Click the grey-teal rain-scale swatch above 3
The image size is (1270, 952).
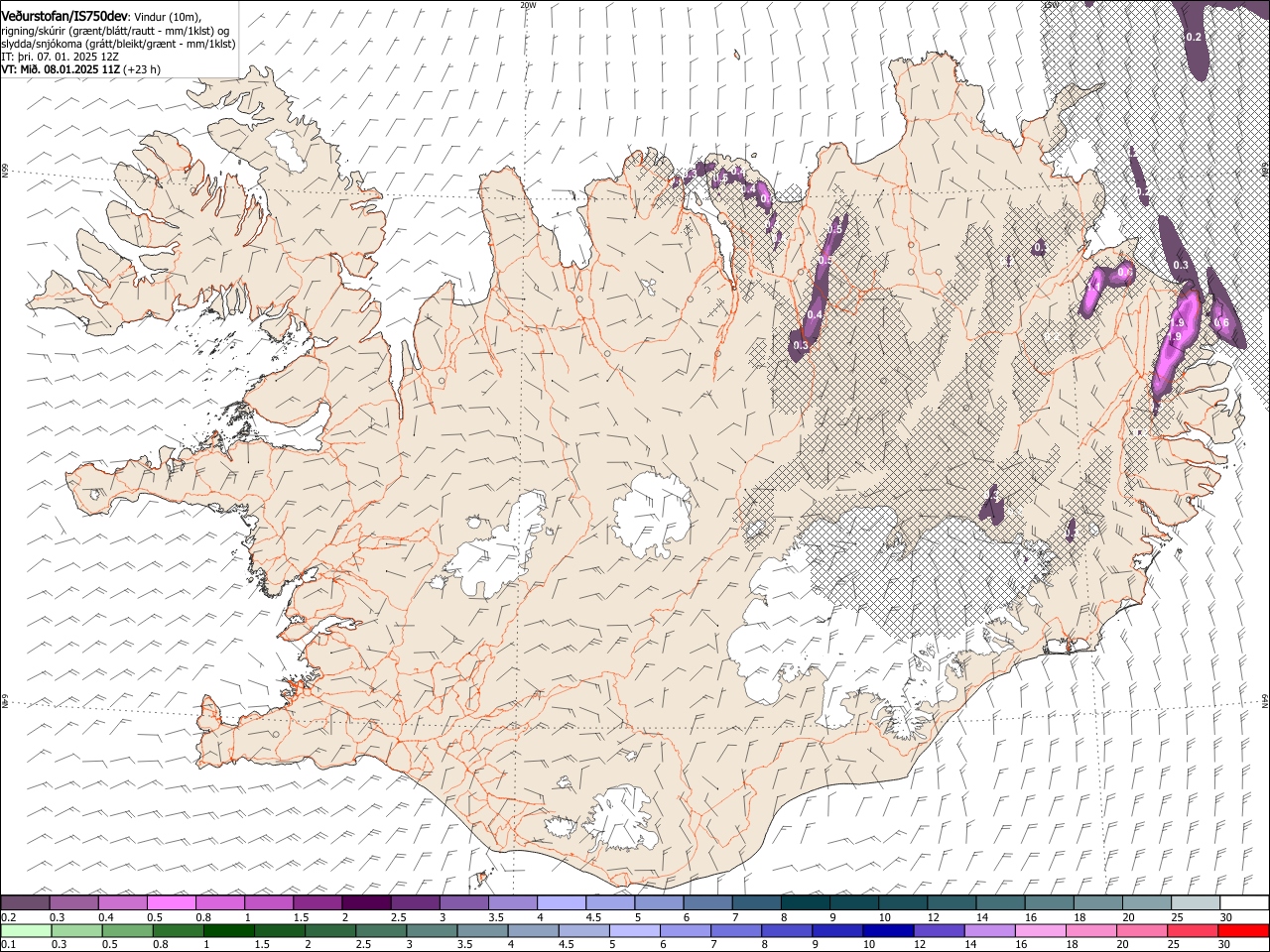pyautogui.click(x=432, y=930)
